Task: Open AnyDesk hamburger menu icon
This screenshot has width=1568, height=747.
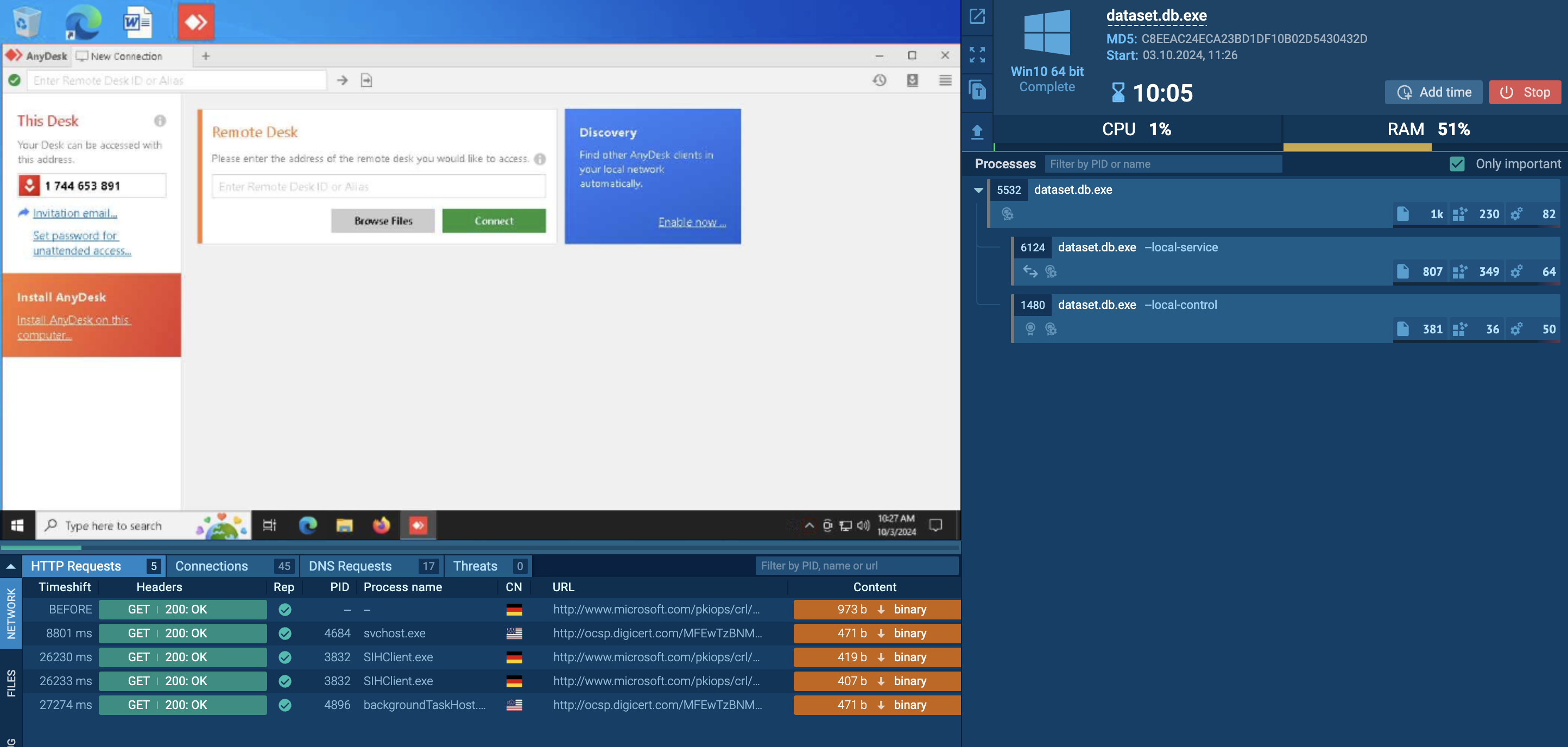Action: click(945, 80)
